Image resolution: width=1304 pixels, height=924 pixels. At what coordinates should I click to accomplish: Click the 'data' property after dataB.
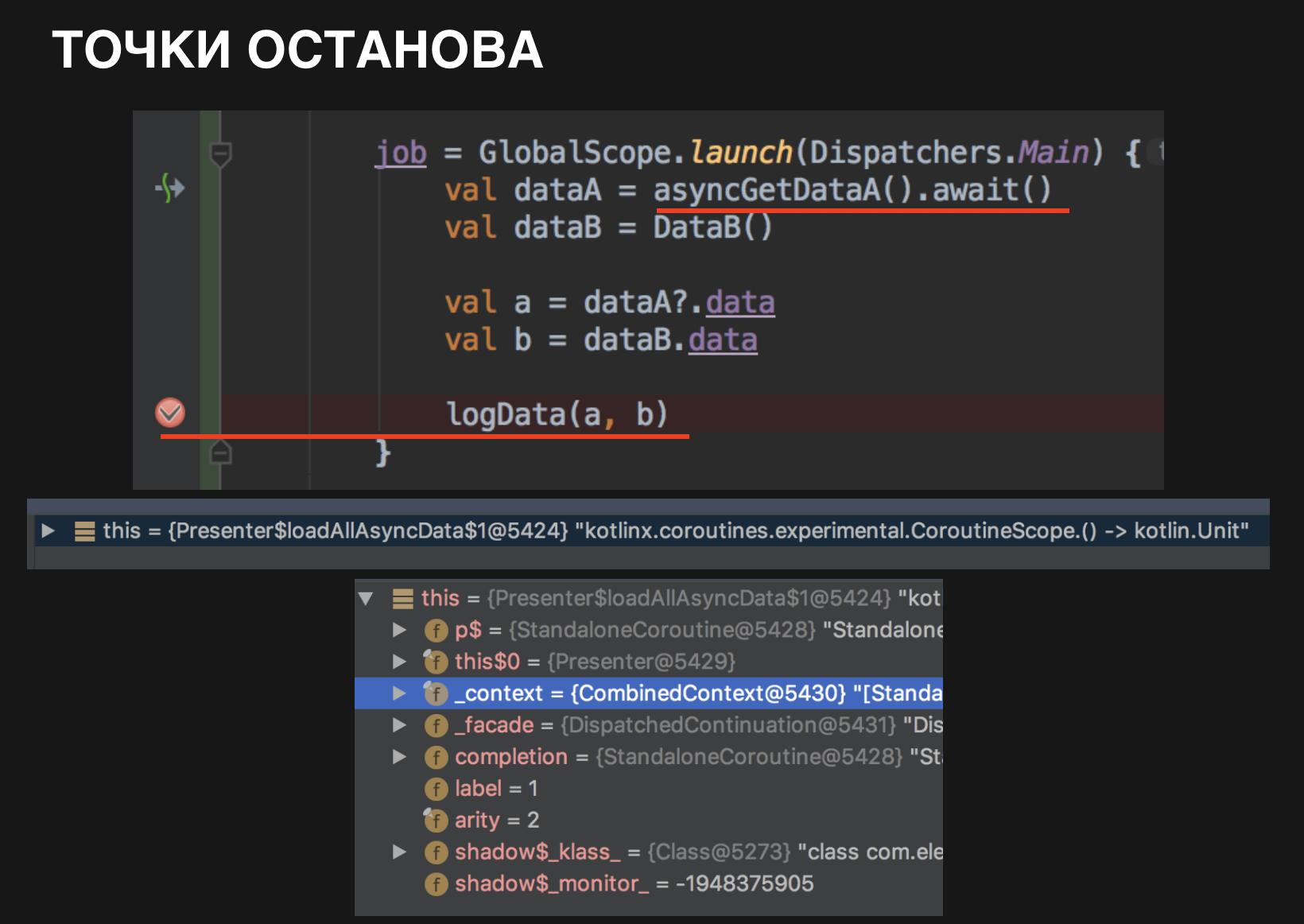pos(723,340)
